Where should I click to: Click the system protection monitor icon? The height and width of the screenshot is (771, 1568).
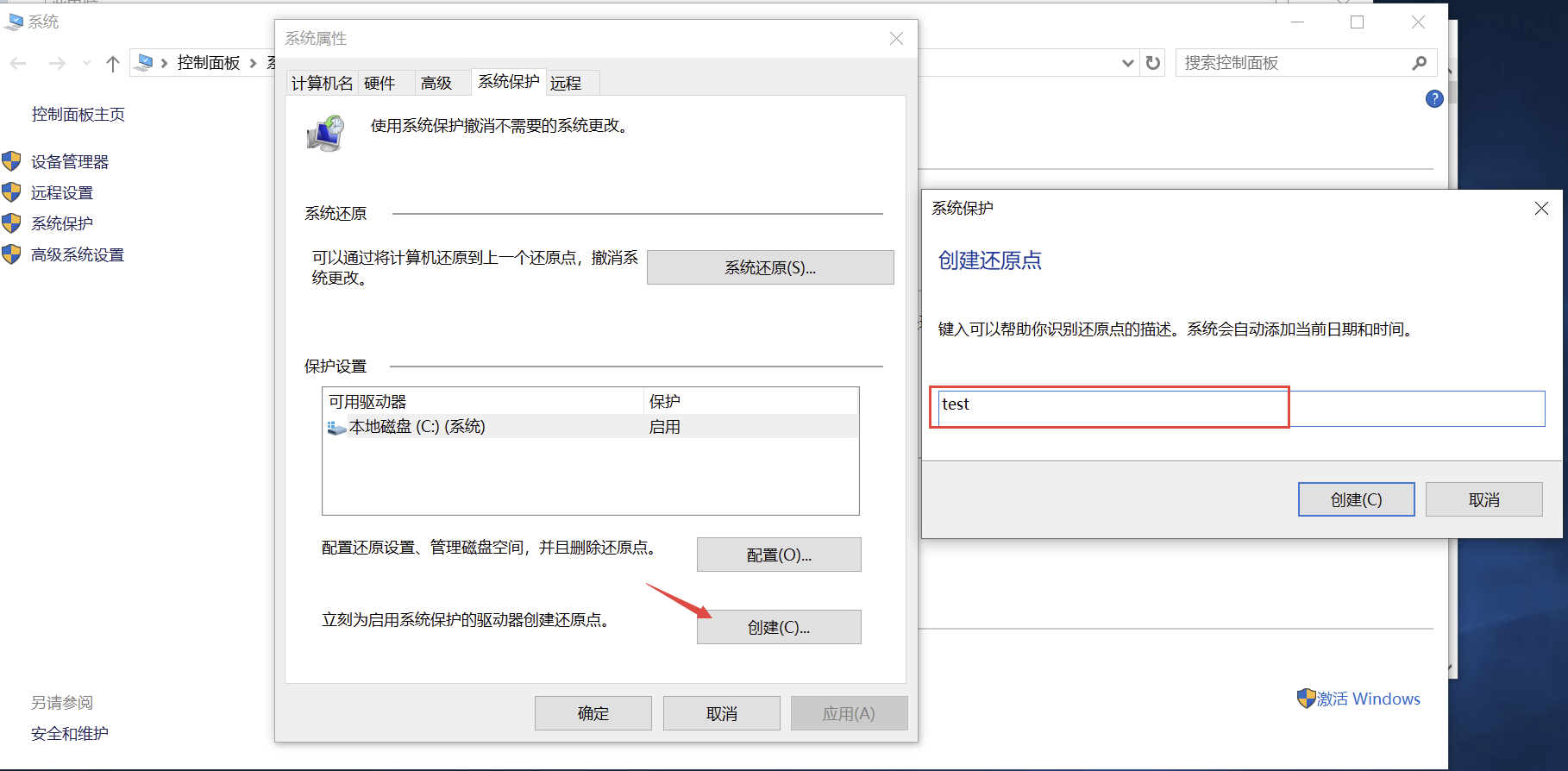(326, 135)
